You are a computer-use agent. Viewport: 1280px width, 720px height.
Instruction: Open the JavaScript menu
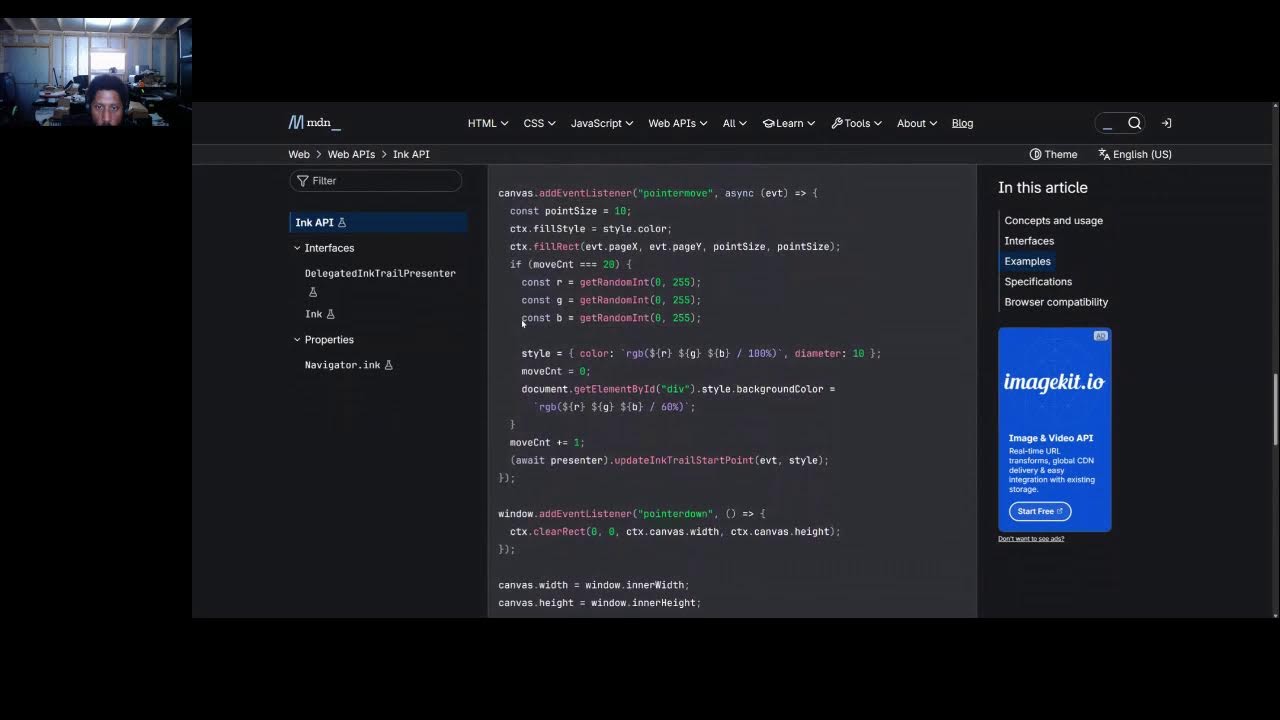click(602, 123)
